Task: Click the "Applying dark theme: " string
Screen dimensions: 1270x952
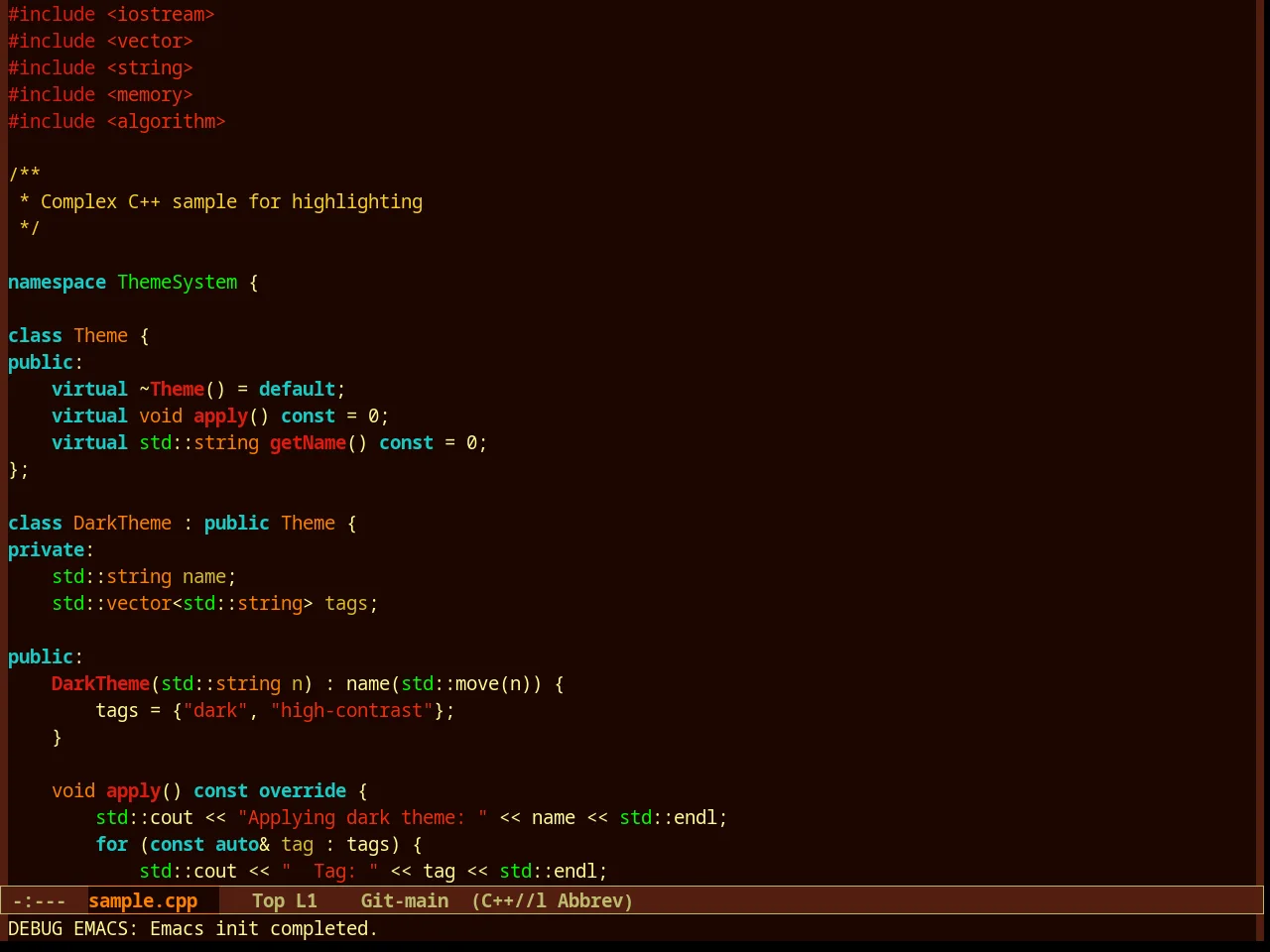Action: coord(362,817)
